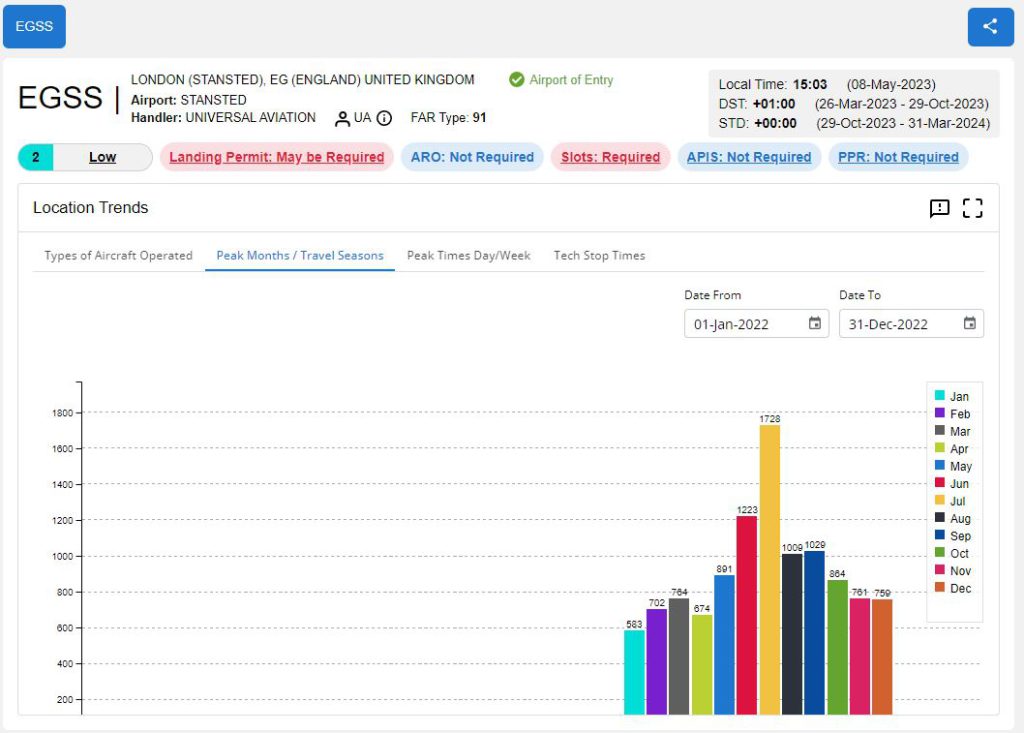1024x733 pixels.
Task: Expand Location Trends to fullscreen
Action: point(972,209)
